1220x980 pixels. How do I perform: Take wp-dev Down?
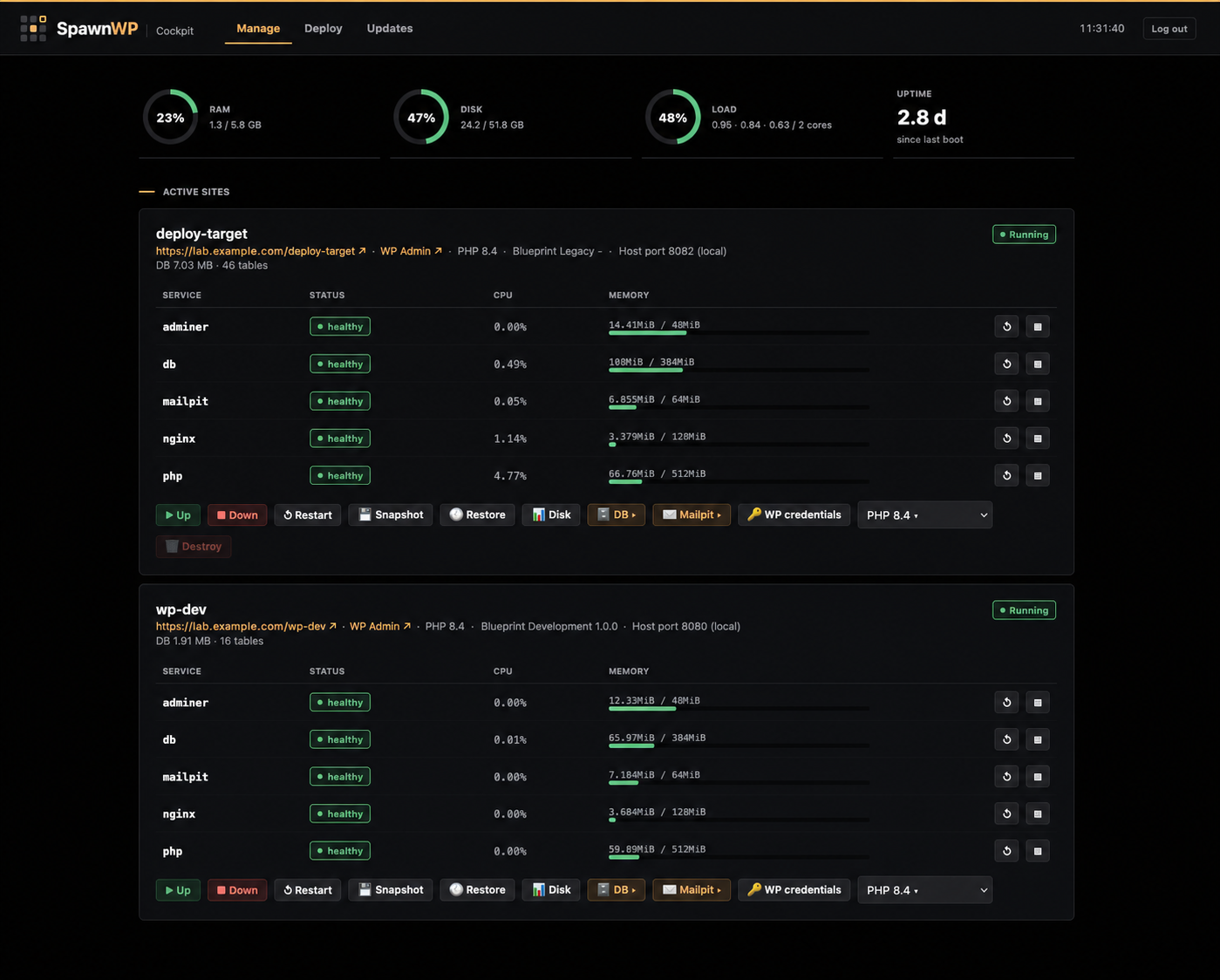(237, 890)
